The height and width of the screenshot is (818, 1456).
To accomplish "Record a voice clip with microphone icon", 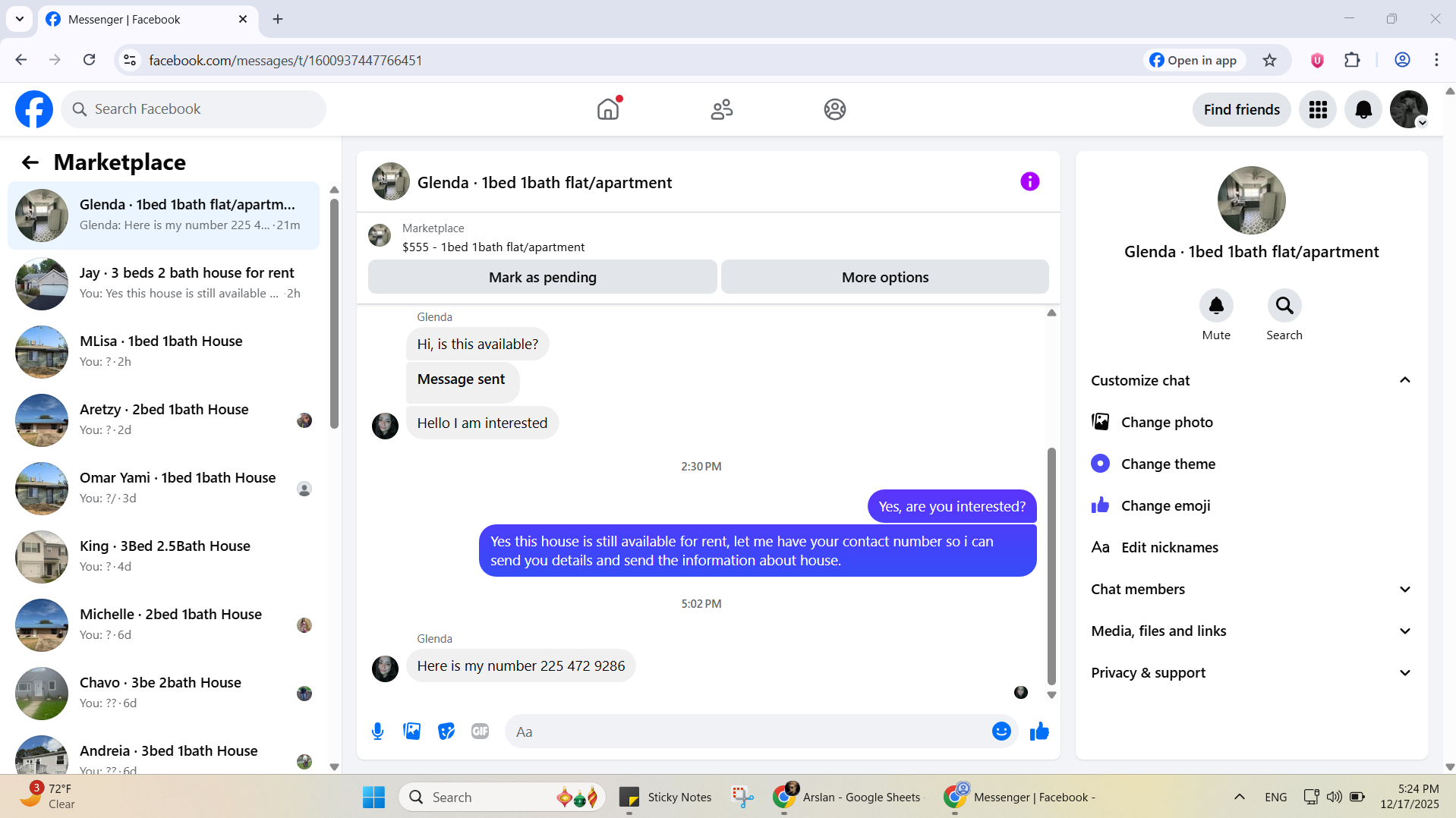I will click(377, 731).
